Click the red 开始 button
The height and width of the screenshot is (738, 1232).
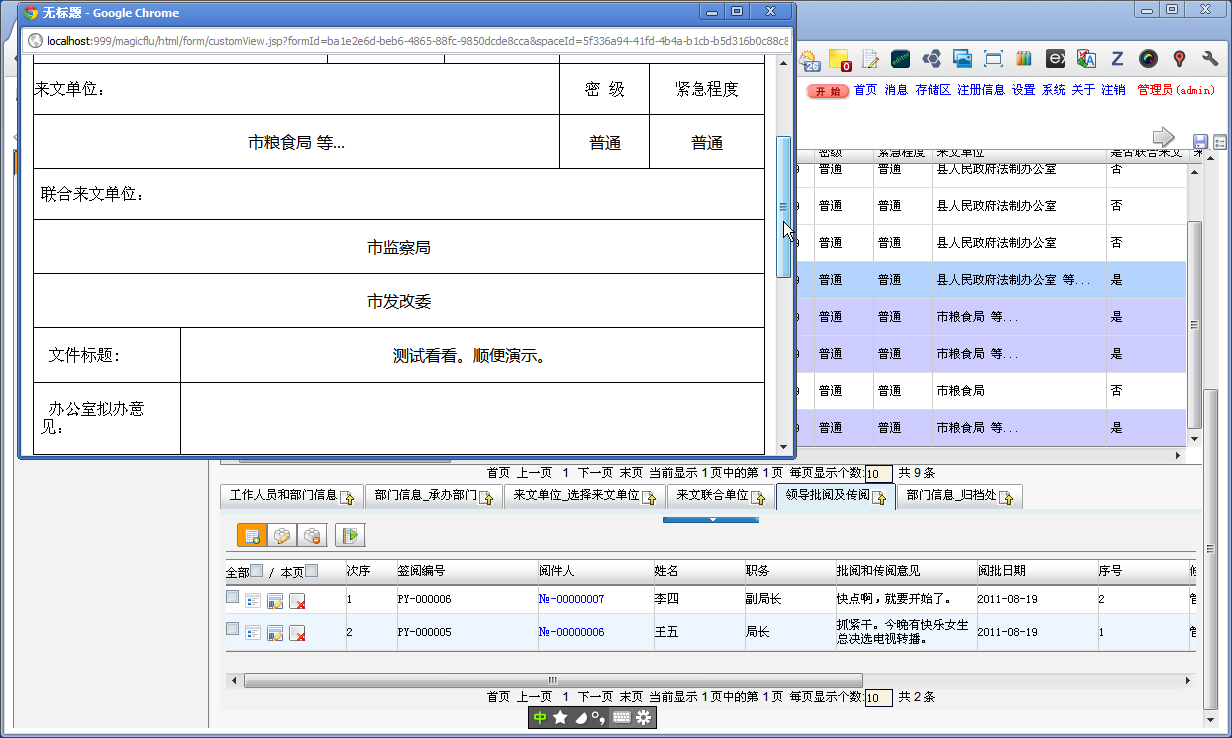point(827,91)
